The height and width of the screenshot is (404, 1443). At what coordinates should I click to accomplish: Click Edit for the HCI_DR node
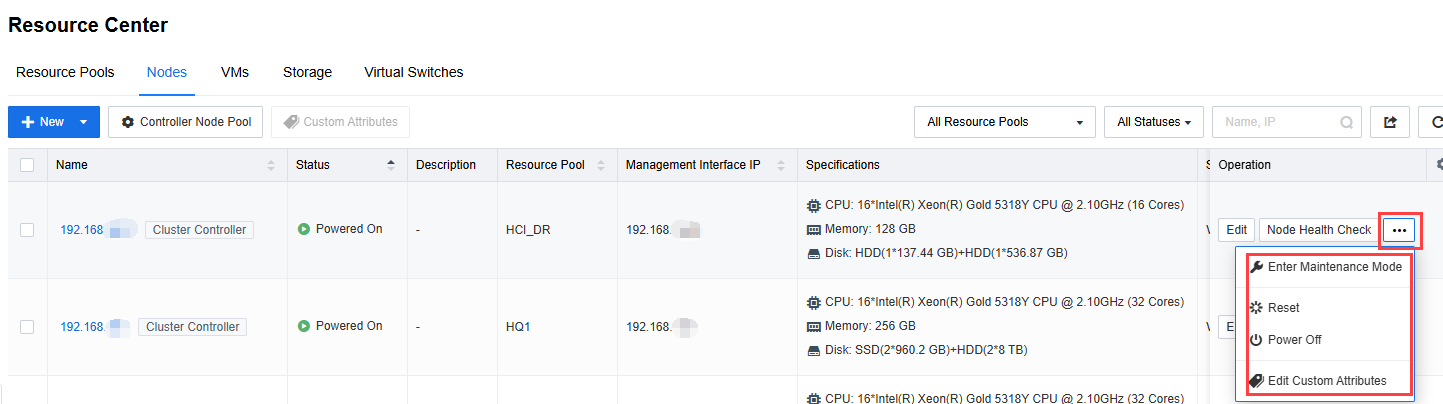1236,230
